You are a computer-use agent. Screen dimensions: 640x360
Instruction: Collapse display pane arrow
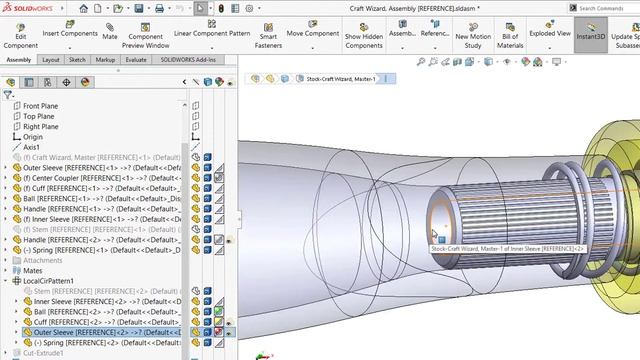tap(184, 82)
